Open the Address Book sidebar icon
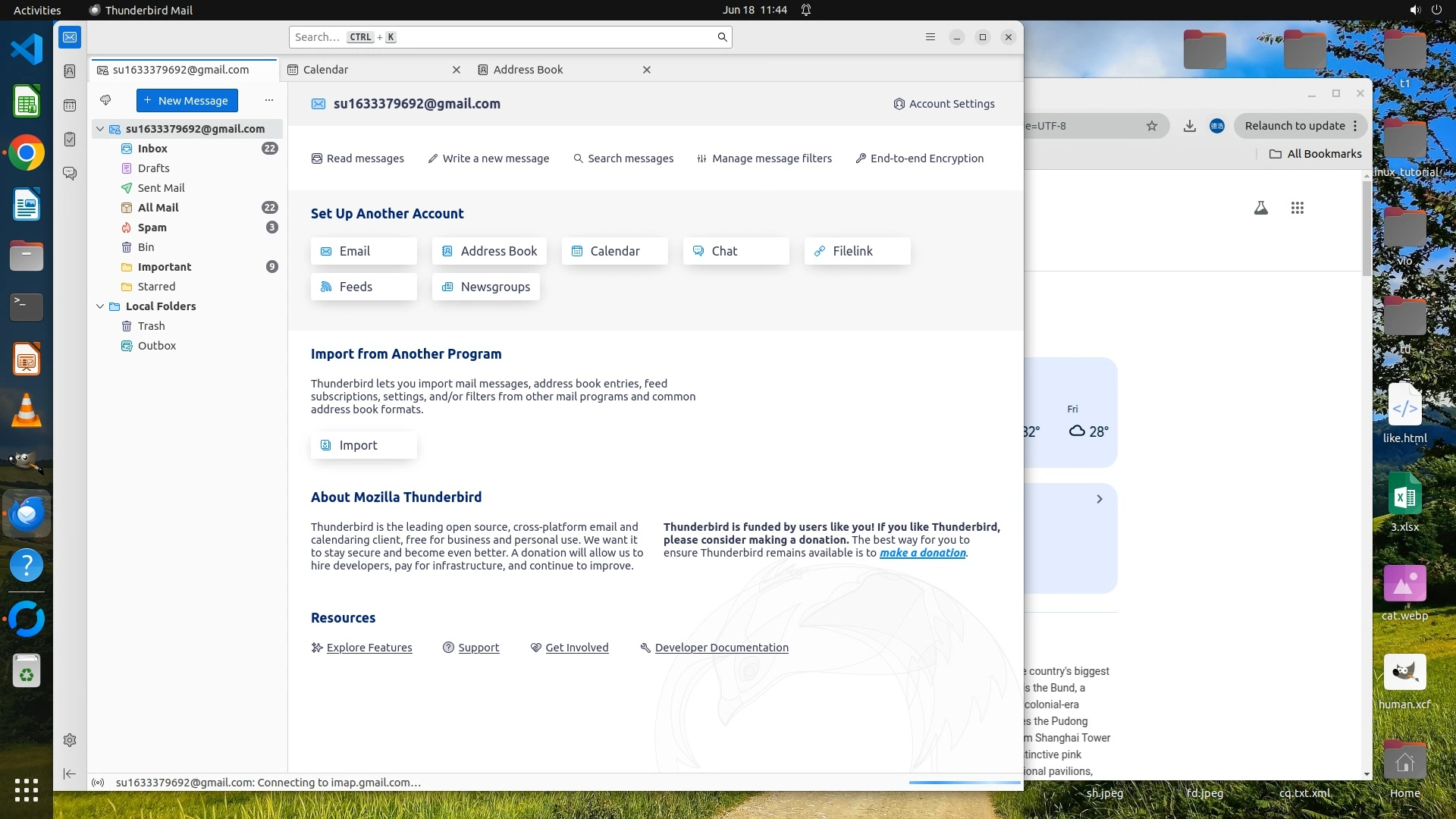This screenshot has width=1456, height=819. pos(70,71)
